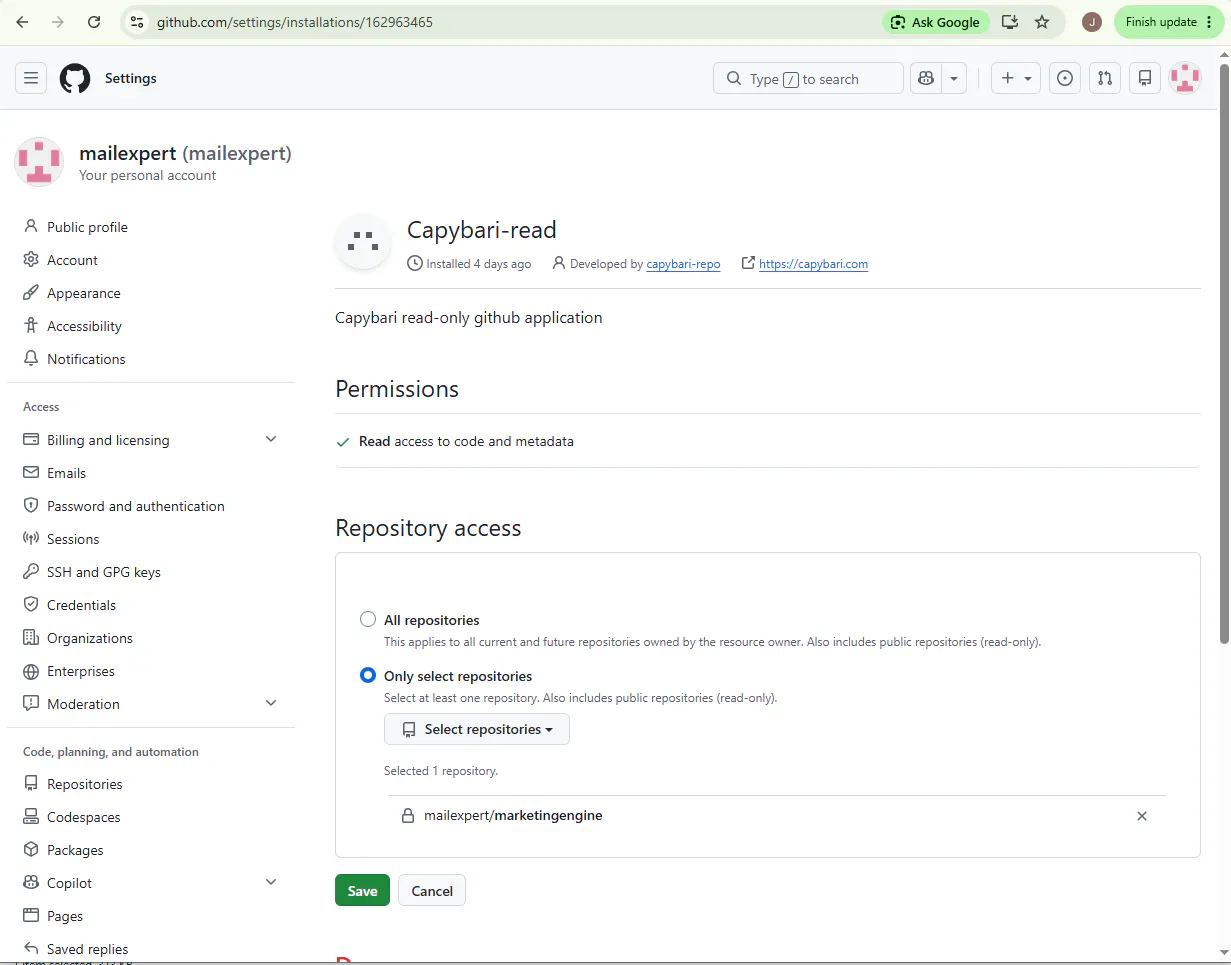Open Copilot chat icon in header
The height and width of the screenshot is (965, 1231).
click(x=926, y=78)
